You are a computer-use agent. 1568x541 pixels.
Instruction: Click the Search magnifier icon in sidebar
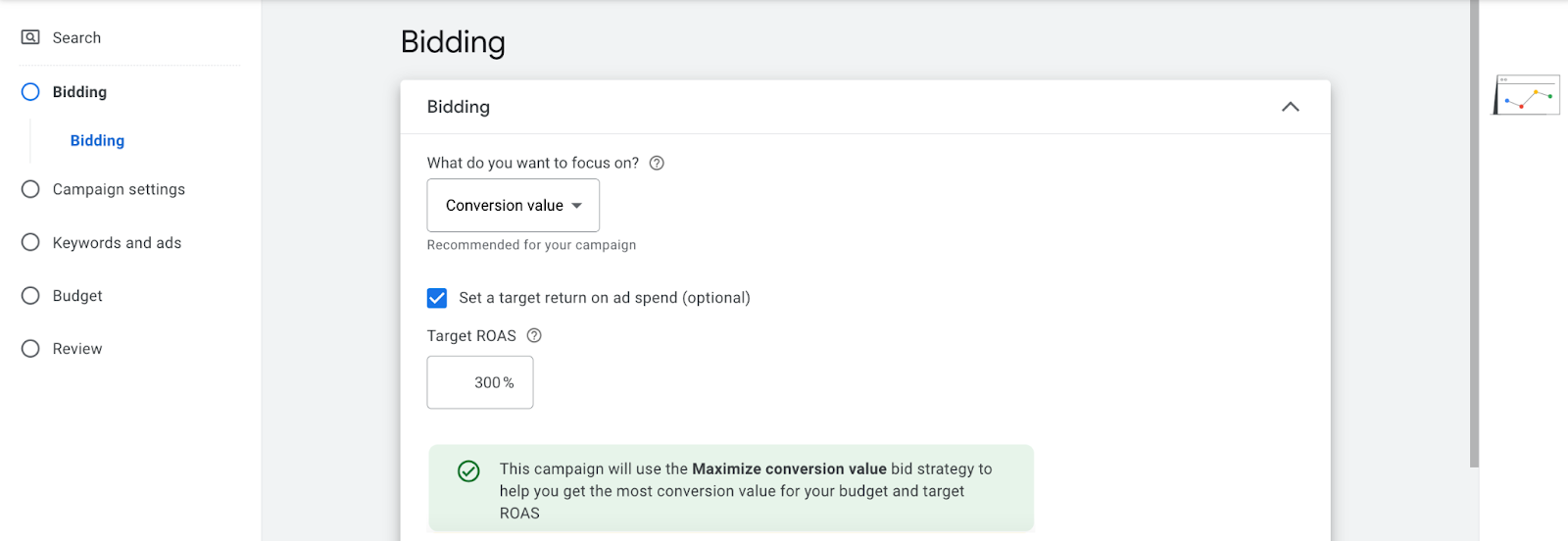[31, 37]
